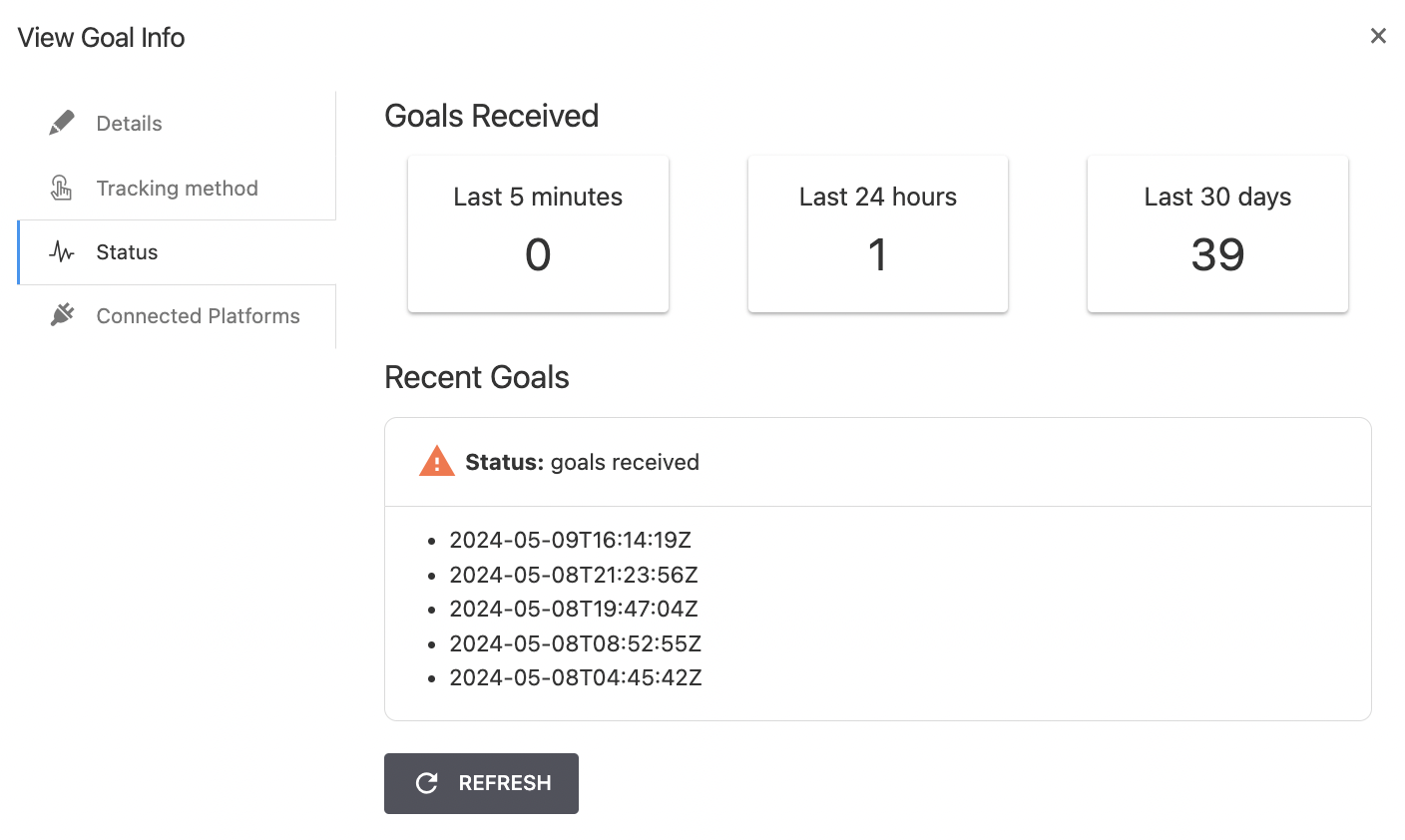
Task: Select the pencil icon beside Details
Action: coord(61,123)
